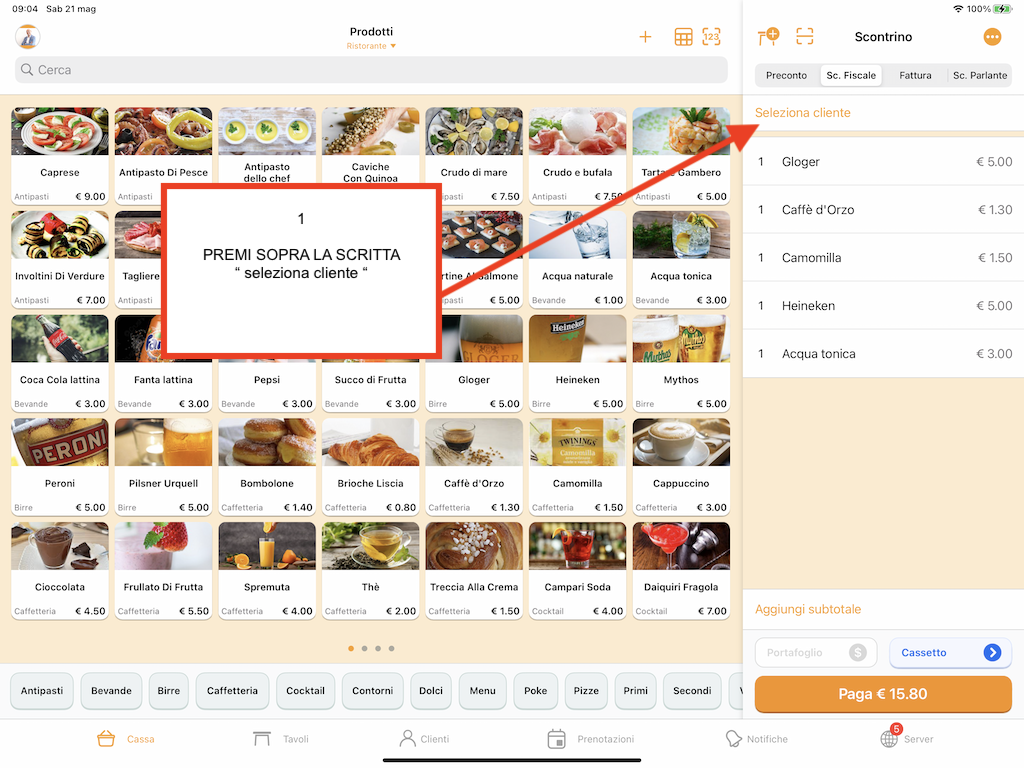The image size is (1024, 768).
Task: Expand the Ristorante dropdown under Prodotti
Action: (x=371, y=46)
